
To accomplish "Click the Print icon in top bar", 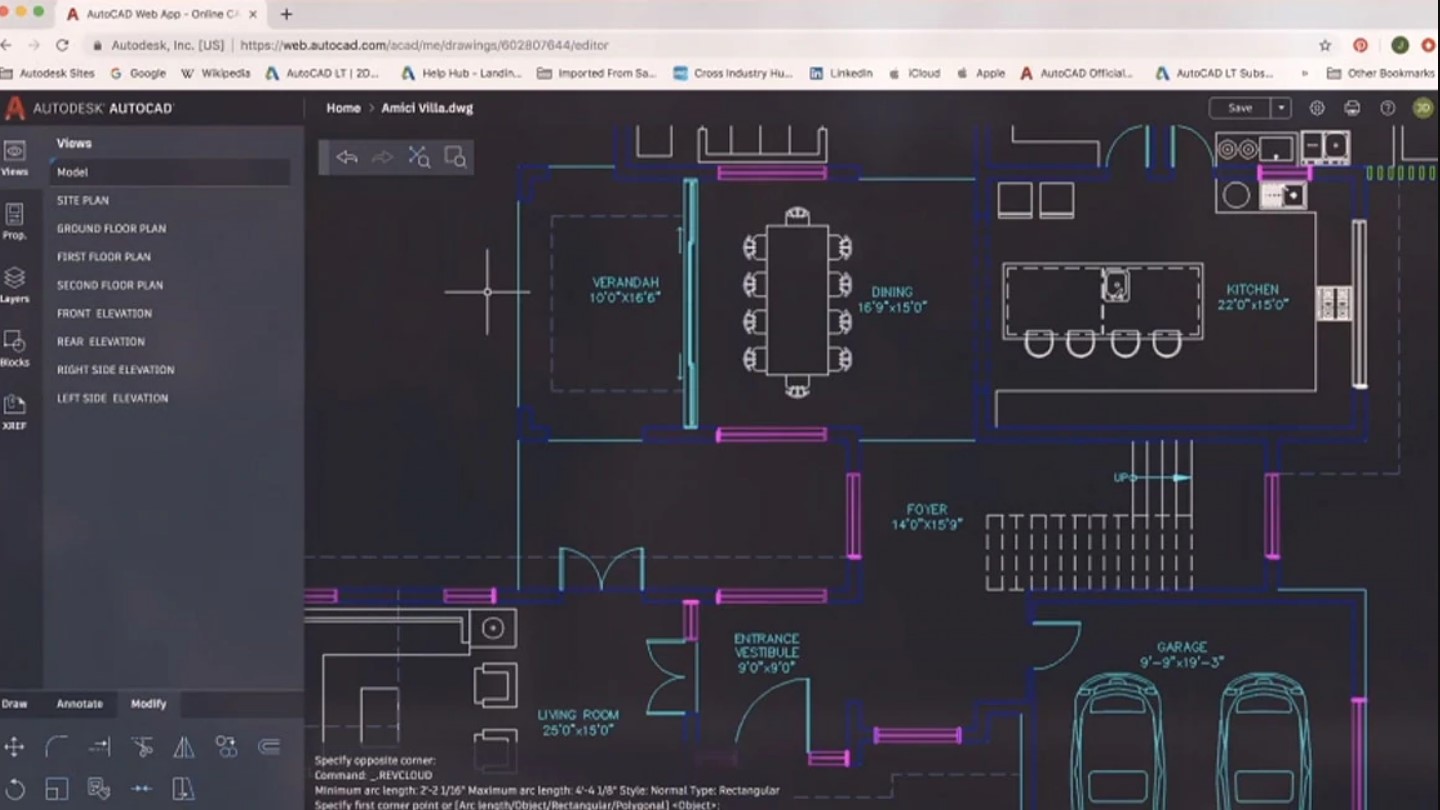I will pos(1352,107).
